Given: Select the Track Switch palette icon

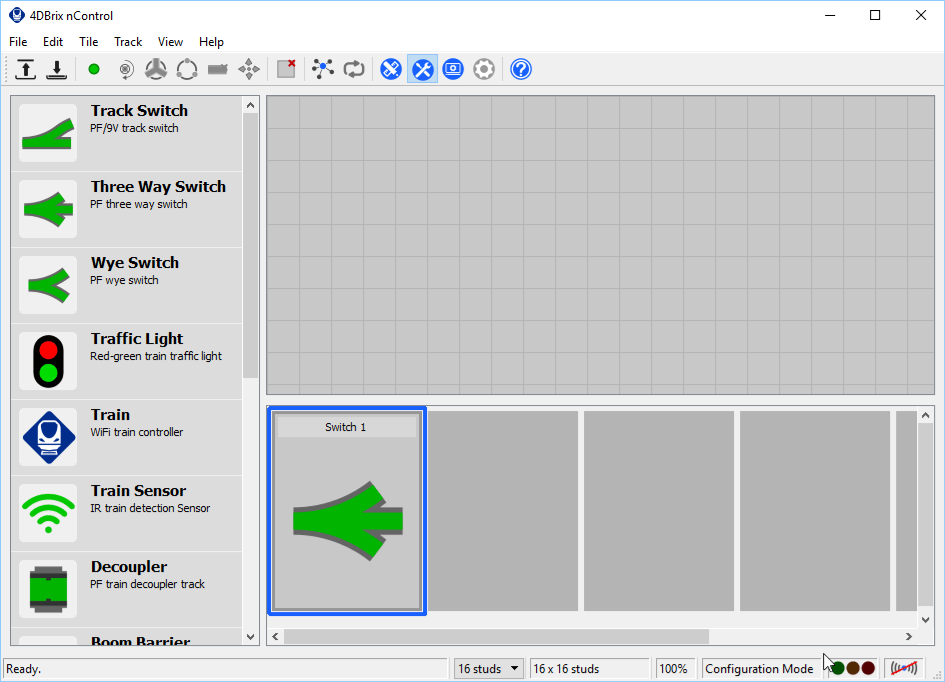Looking at the screenshot, I should (x=48, y=133).
